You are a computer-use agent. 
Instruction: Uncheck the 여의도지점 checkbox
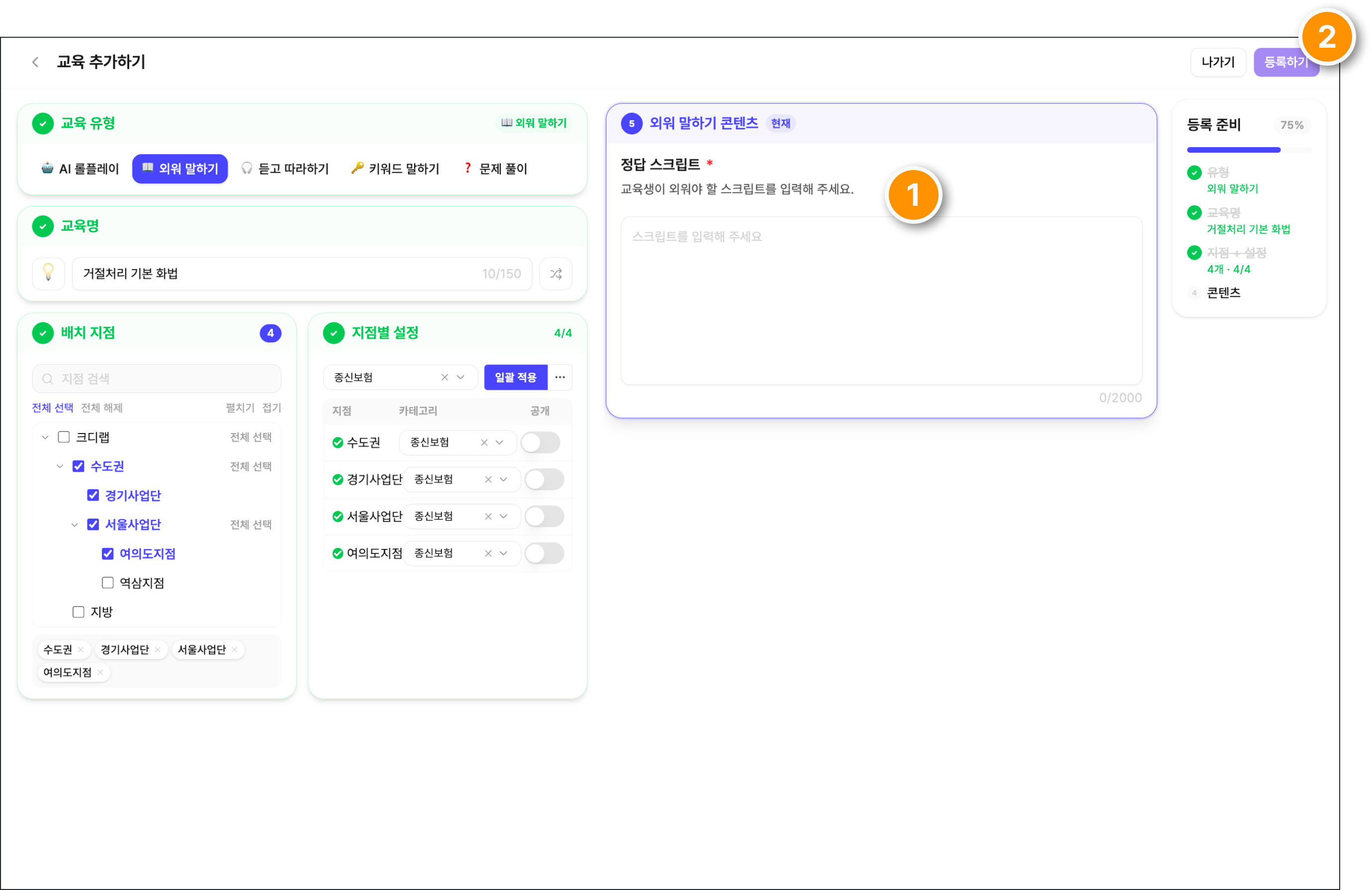pos(108,553)
